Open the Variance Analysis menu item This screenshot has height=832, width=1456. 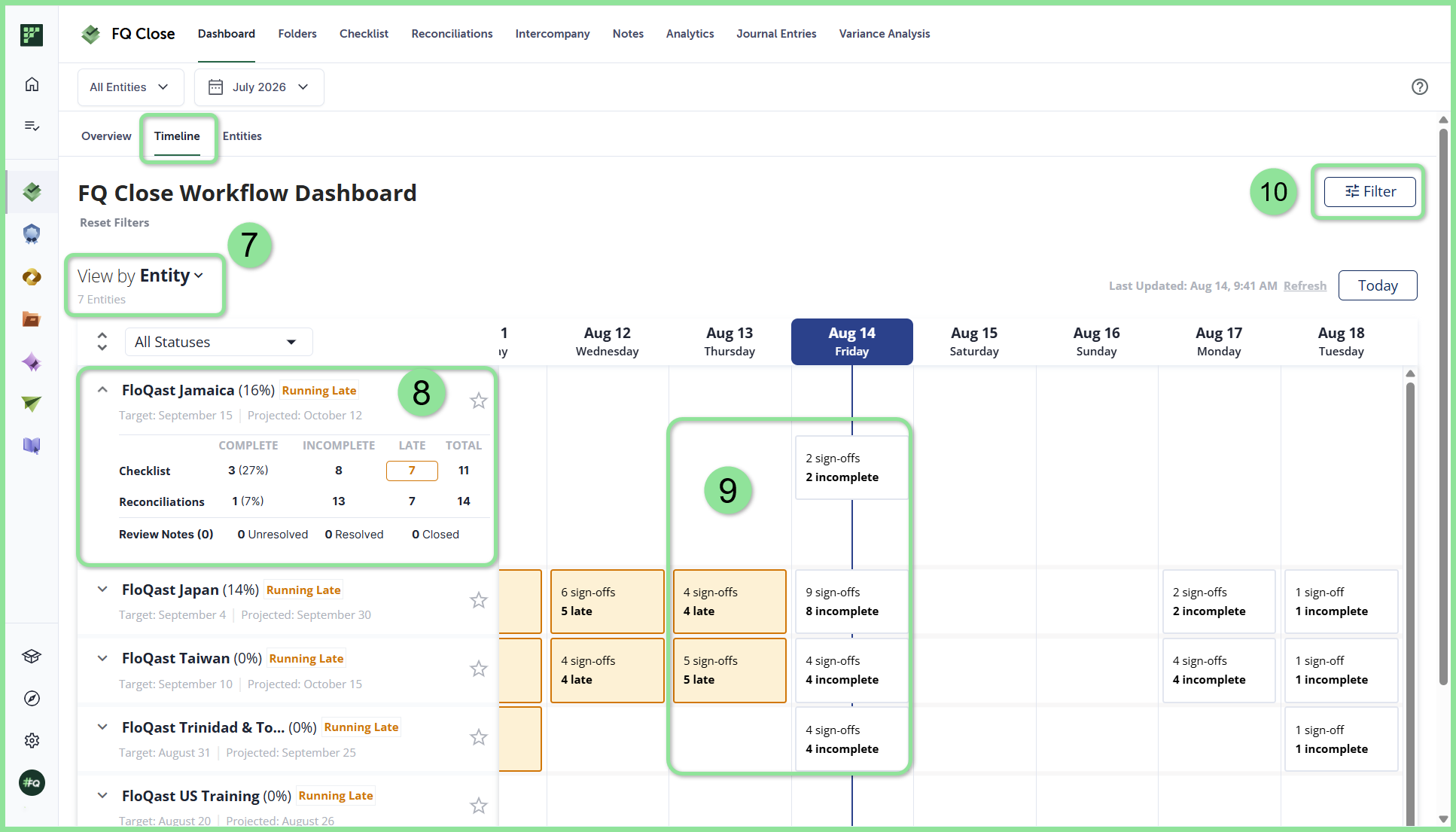tap(885, 34)
